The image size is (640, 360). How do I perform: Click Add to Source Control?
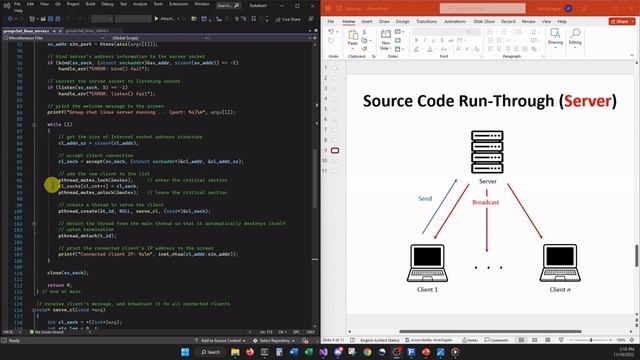[220, 340]
